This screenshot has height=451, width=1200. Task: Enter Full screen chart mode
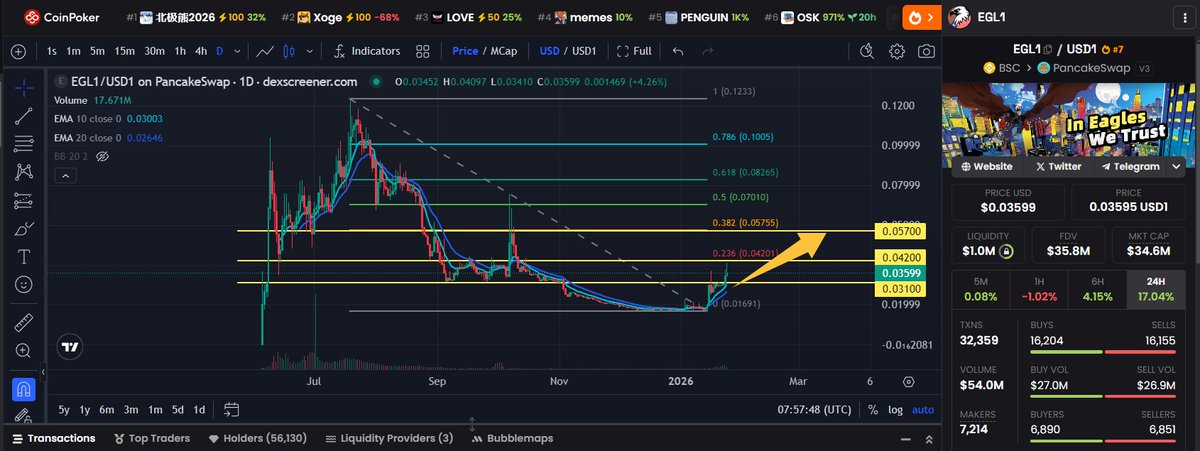pos(634,51)
